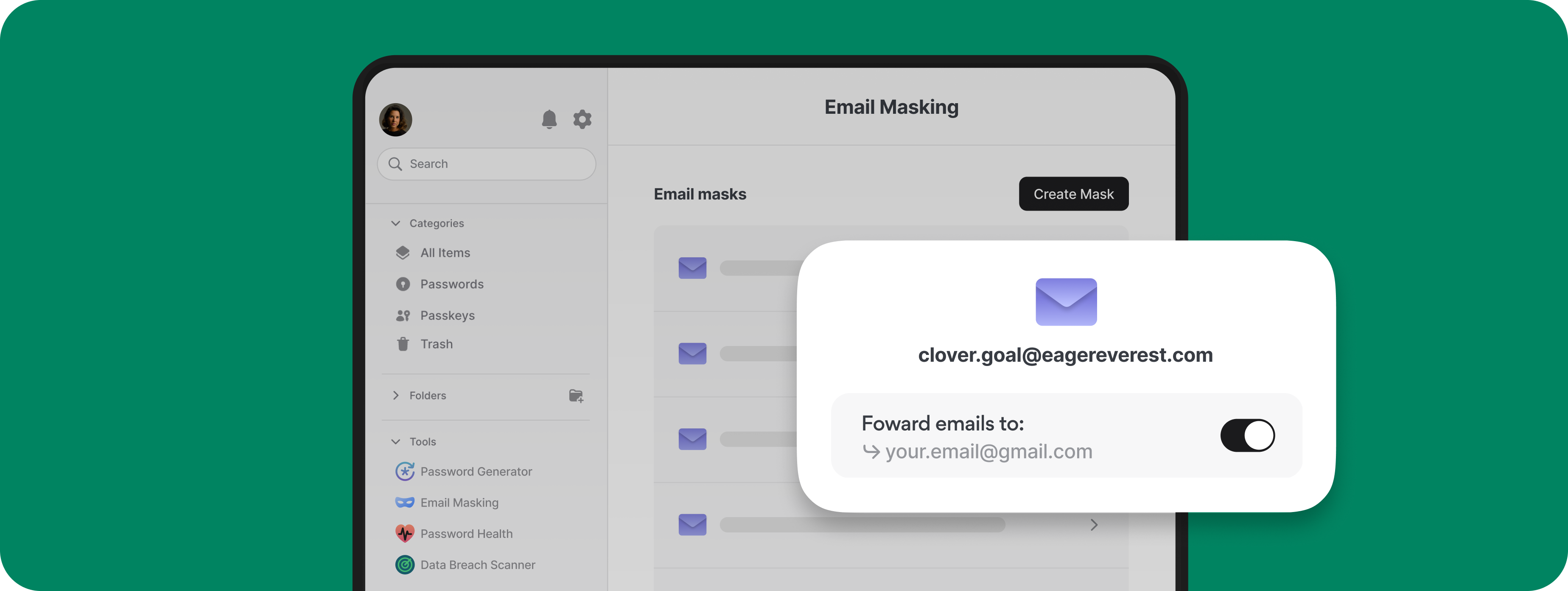The width and height of the screenshot is (1568, 591).
Task: Switch to Email Masking in sidebar Tools
Action: (459, 503)
